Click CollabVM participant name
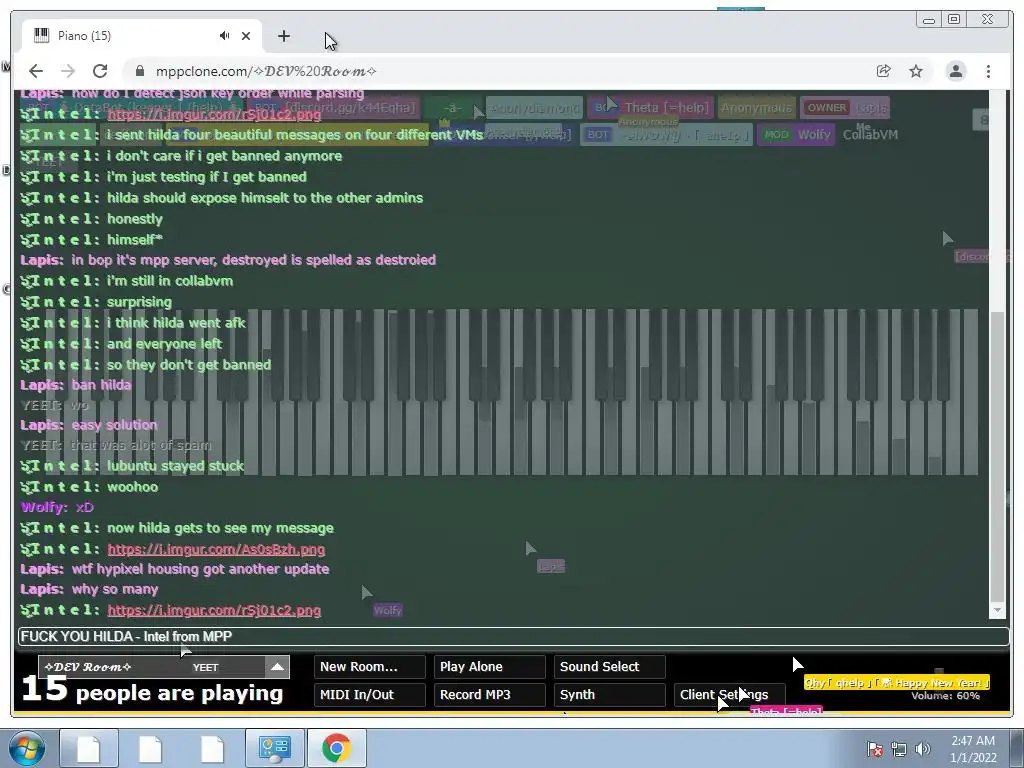Screen dimensions: 1024x768 (871, 135)
